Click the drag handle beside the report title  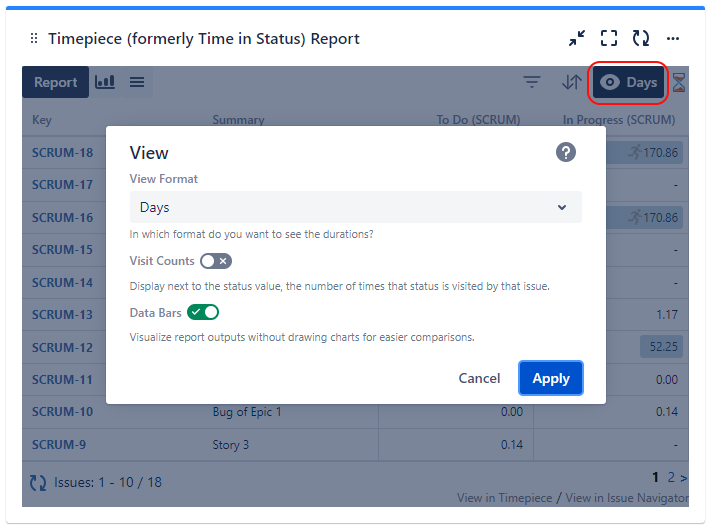click(34, 39)
